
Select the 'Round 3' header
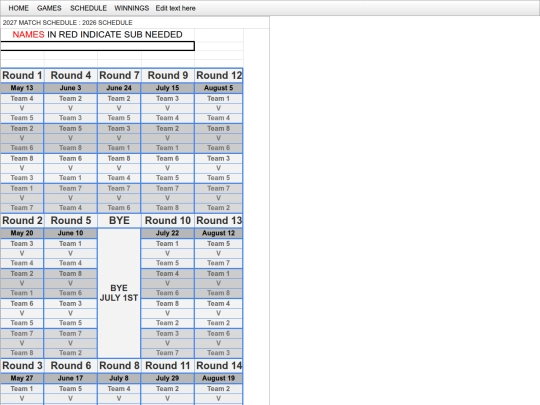pos(22,365)
